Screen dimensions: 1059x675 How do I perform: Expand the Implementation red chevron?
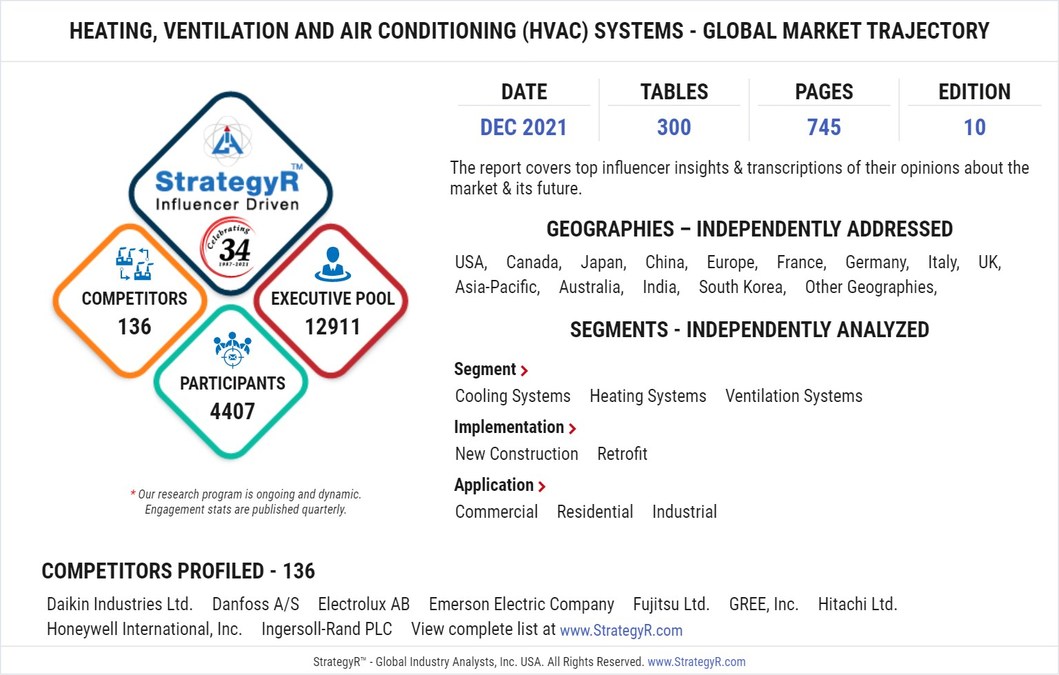(x=572, y=428)
